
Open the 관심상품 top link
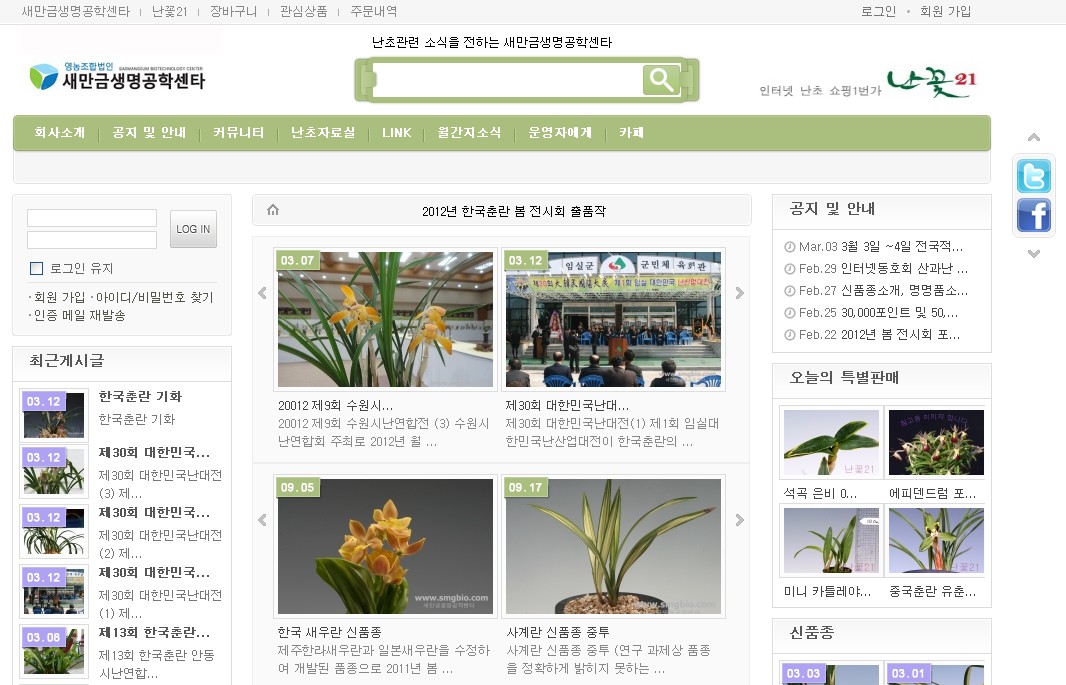click(x=303, y=12)
